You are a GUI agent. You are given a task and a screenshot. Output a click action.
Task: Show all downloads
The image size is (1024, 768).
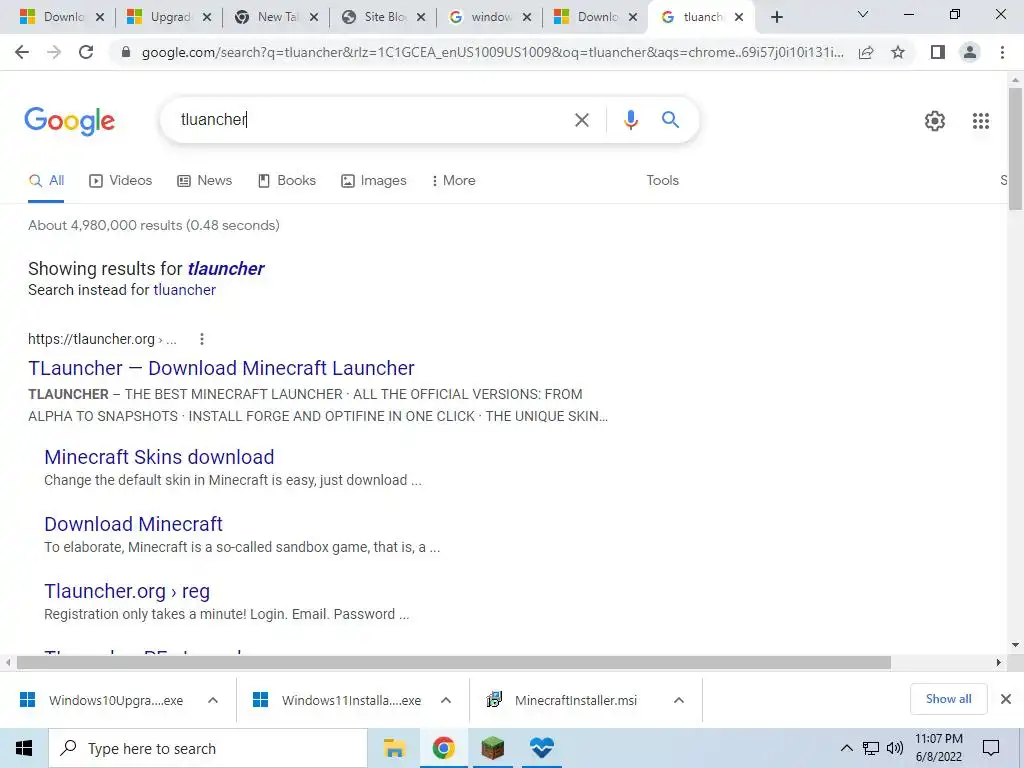(948, 699)
